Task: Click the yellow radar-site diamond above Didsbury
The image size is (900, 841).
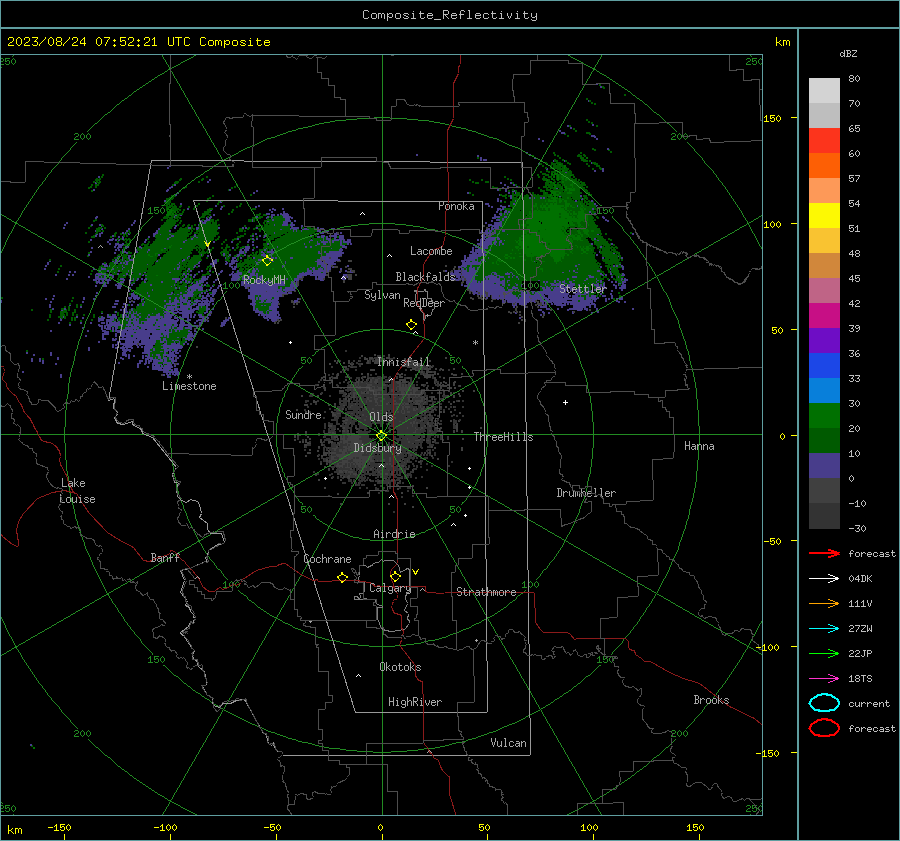Action: 382,436
